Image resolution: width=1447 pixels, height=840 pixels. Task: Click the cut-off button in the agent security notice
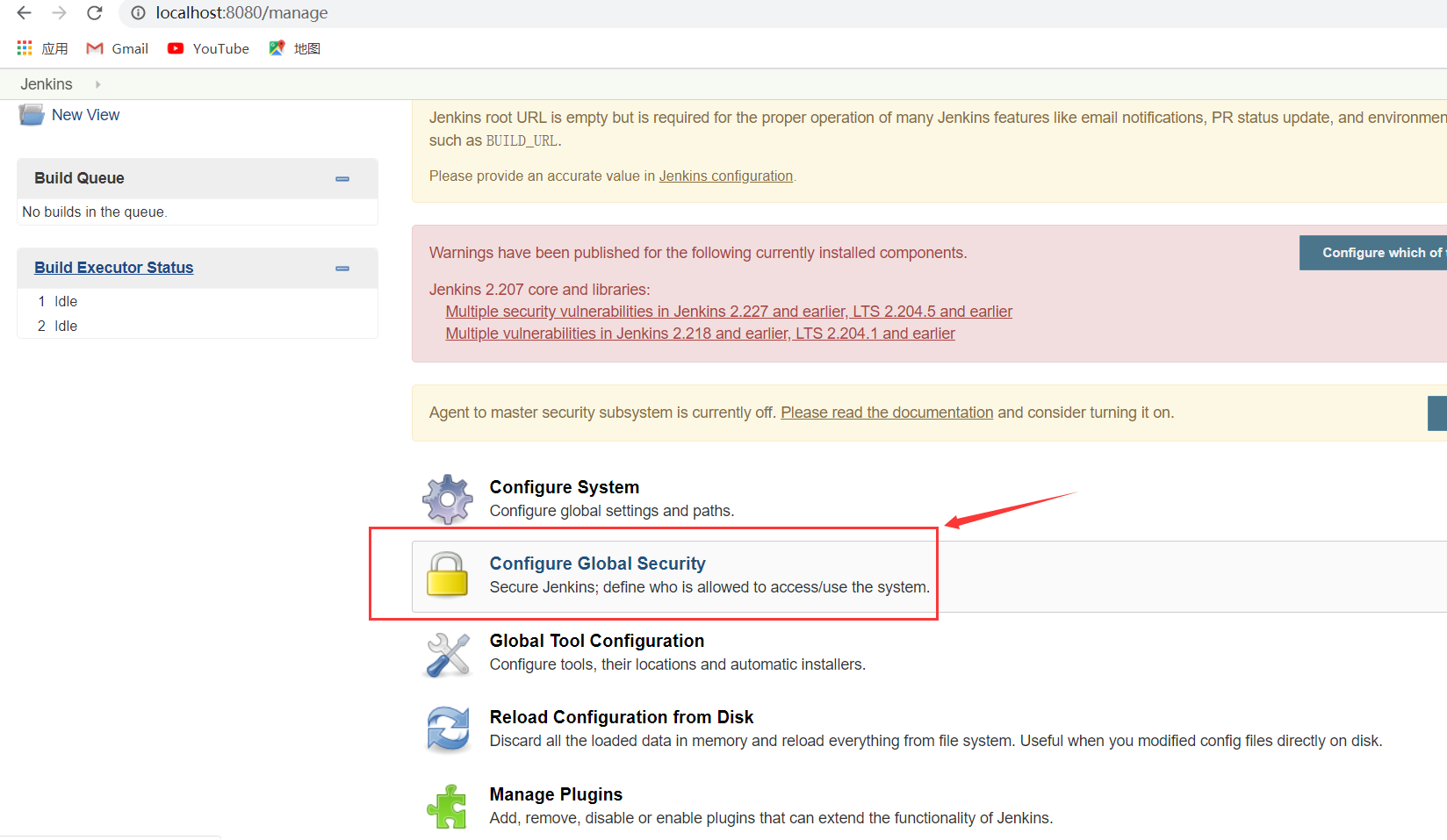click(x=1437, y=413)
